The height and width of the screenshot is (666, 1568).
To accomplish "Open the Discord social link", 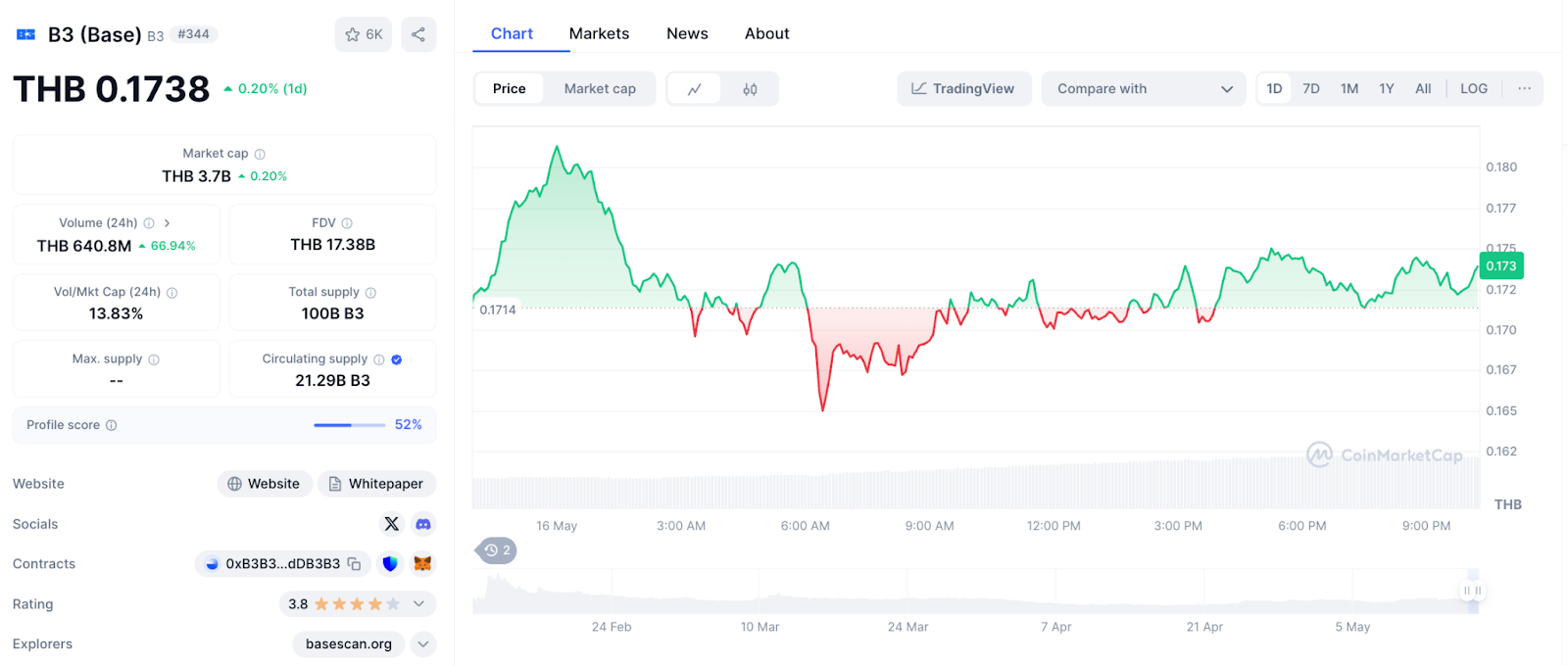I will click(423, 524).
